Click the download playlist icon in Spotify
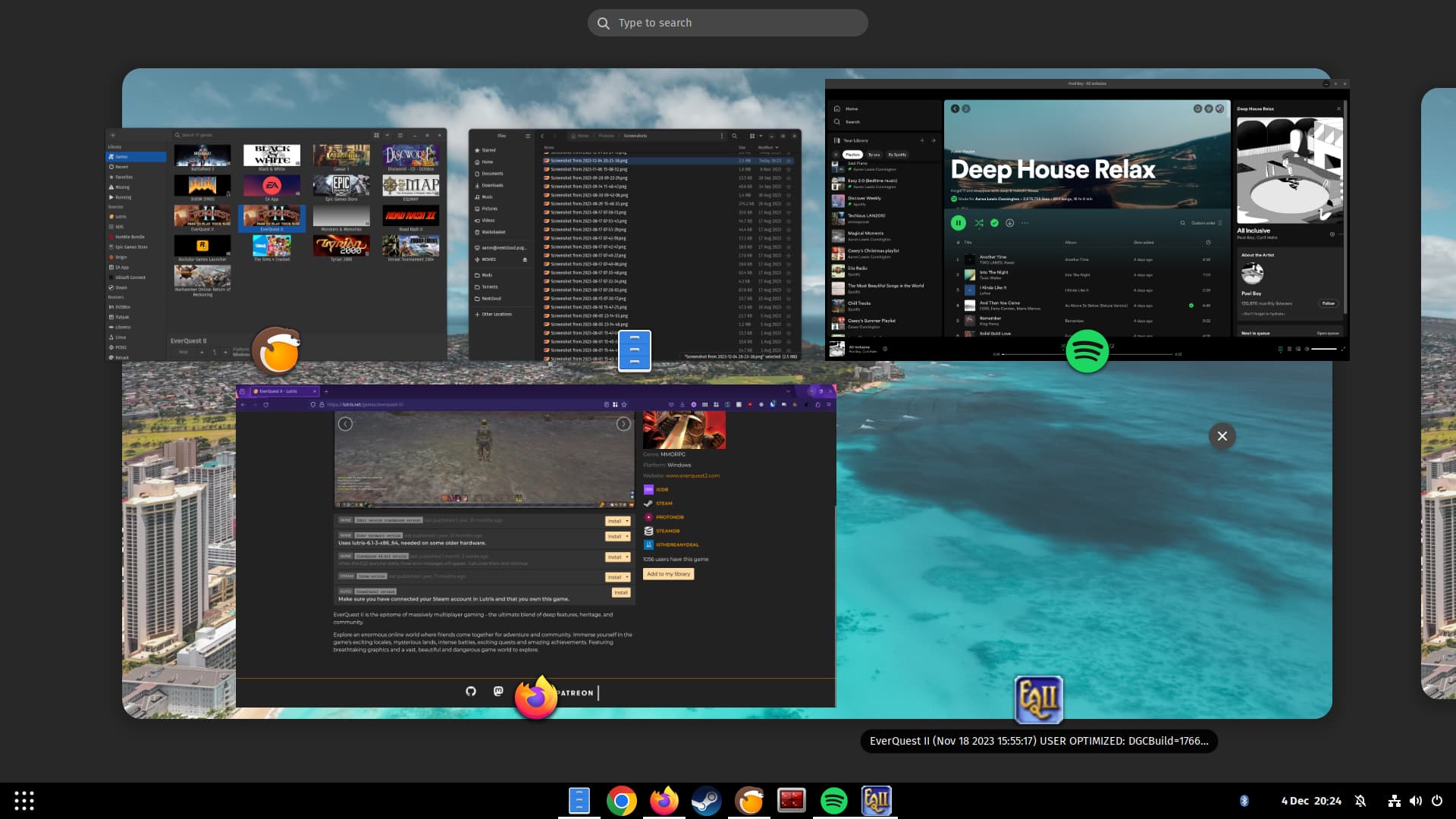 [1009, 223]
